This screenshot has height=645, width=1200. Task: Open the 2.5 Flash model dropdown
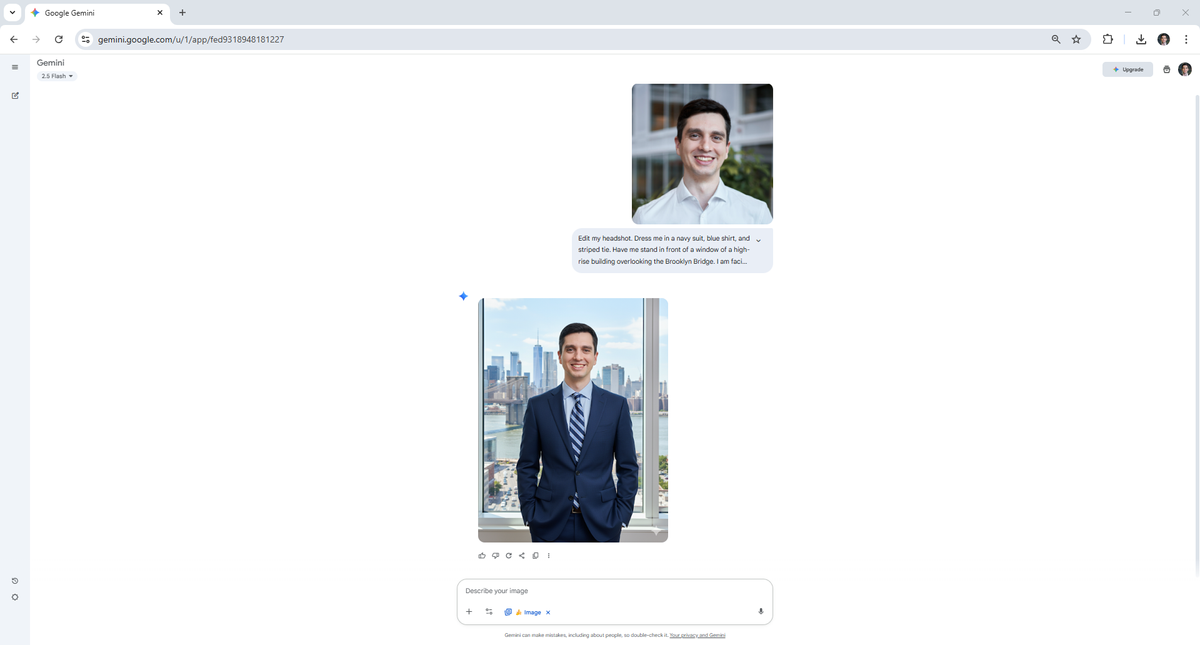58,76
